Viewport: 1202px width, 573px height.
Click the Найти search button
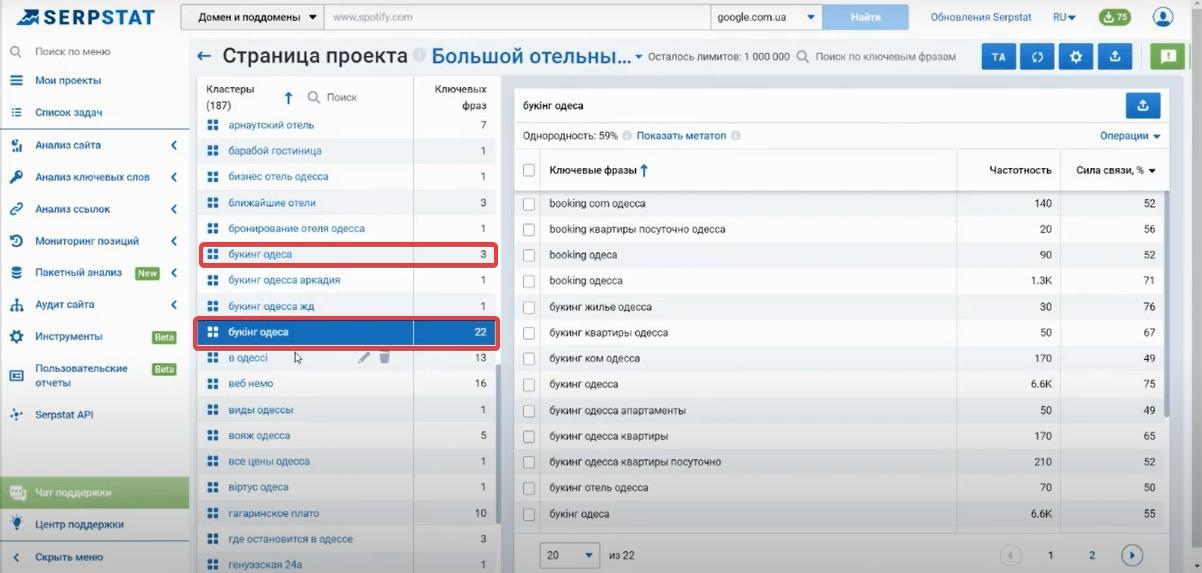coord(865,17)
